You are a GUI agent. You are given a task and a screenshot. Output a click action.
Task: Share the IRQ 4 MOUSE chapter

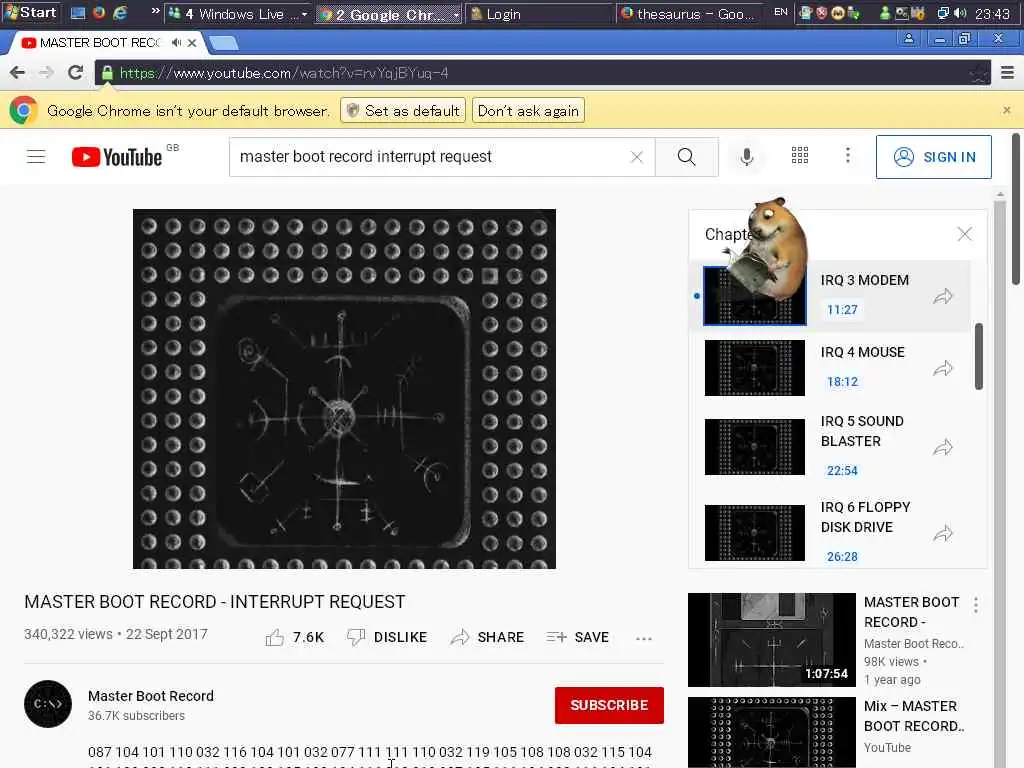[943, 369]
